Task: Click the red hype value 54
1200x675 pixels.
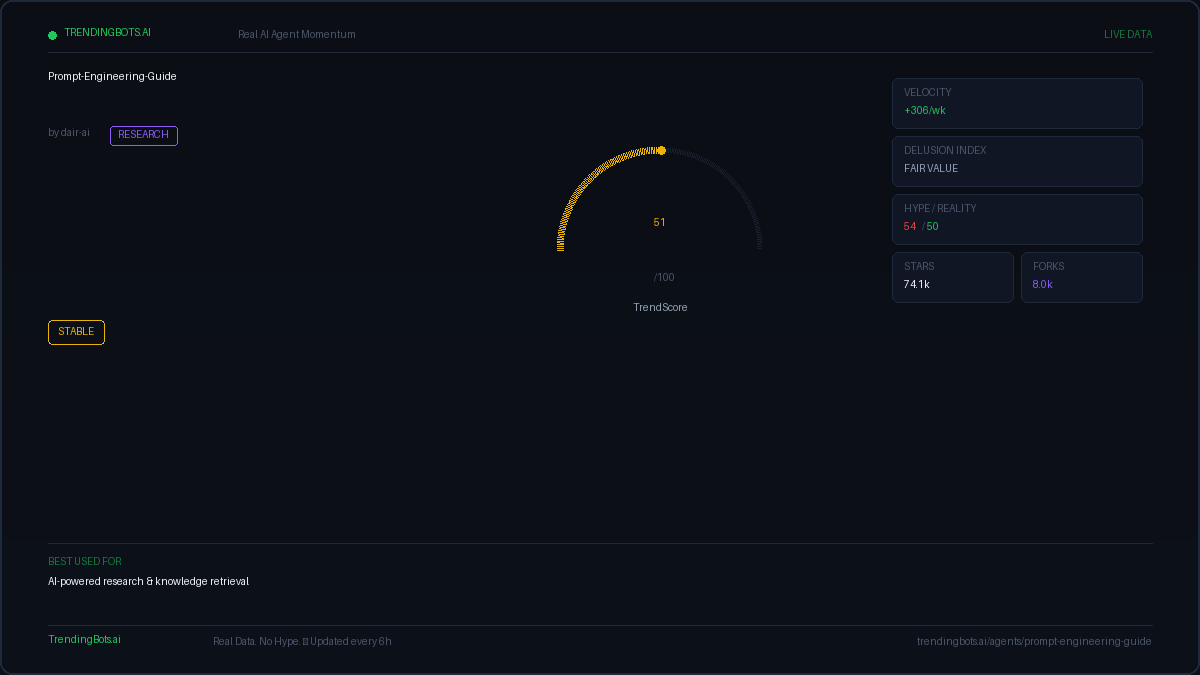Action: [910, 226]
